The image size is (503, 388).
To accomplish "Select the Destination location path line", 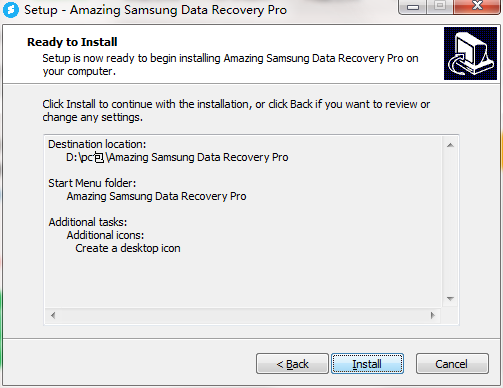I will (x=177, y=157).
